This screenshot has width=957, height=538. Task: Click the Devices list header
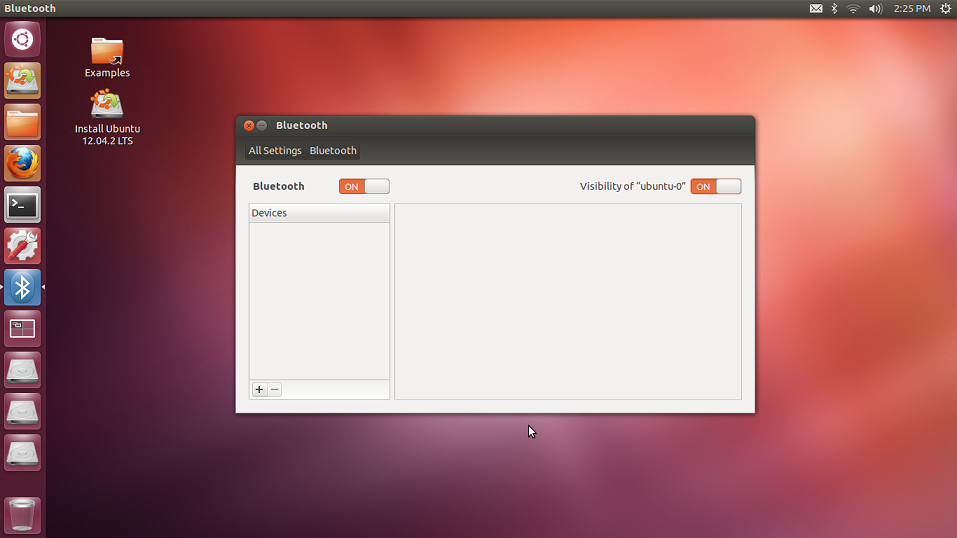(x=319, y=213)
